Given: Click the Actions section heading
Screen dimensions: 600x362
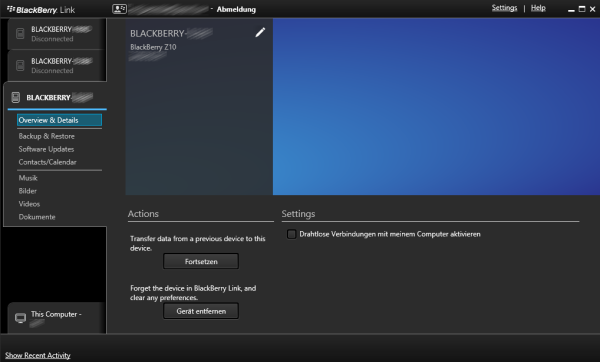Looking at the screenshot, I should click(143, 214).
